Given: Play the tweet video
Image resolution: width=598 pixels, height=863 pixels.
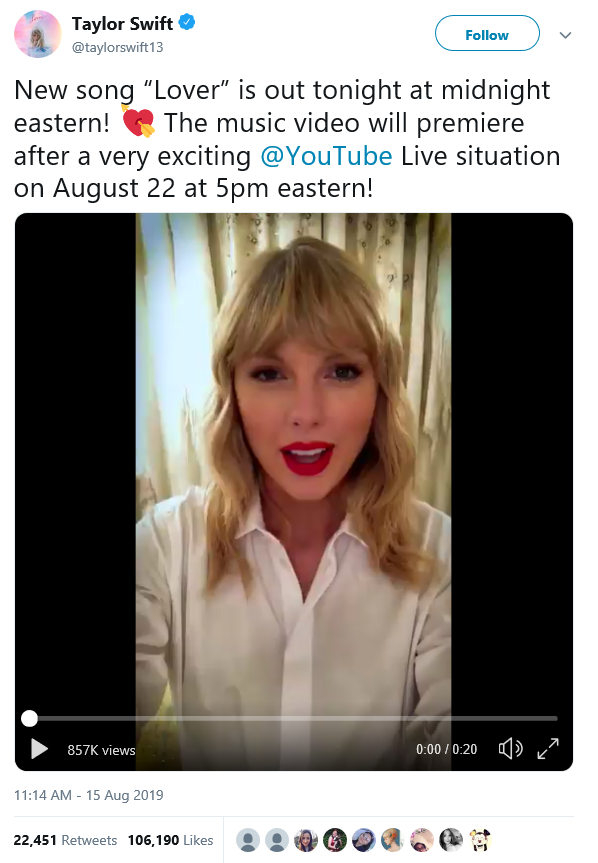Looking at the screenshot, I should click(39, 749).
